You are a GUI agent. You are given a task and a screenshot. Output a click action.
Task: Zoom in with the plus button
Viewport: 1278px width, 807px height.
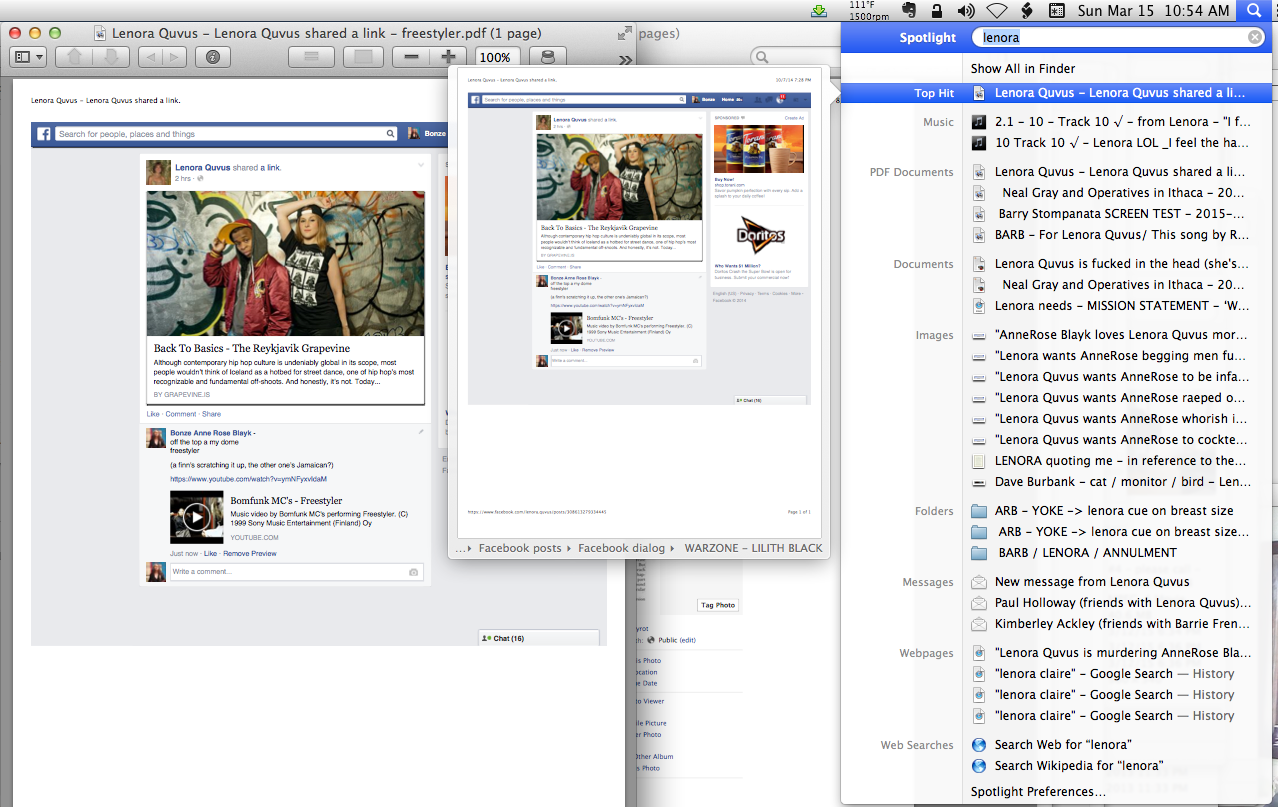(x=448, y=57)
